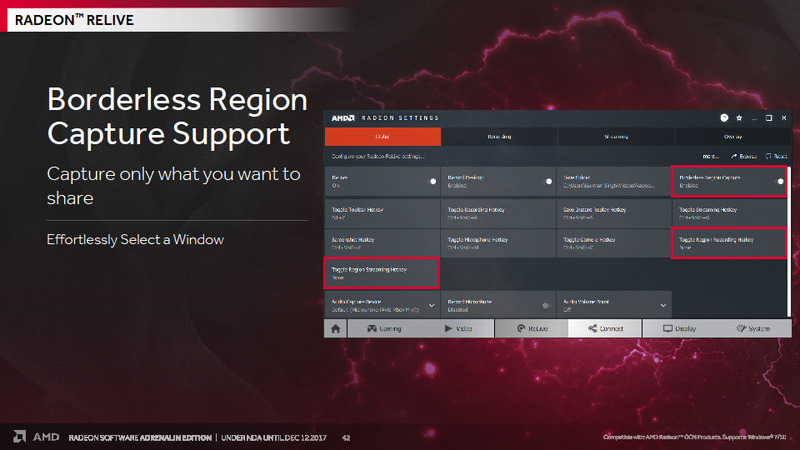Select the Toggle Camera Hotkey tile

(614, 243)
